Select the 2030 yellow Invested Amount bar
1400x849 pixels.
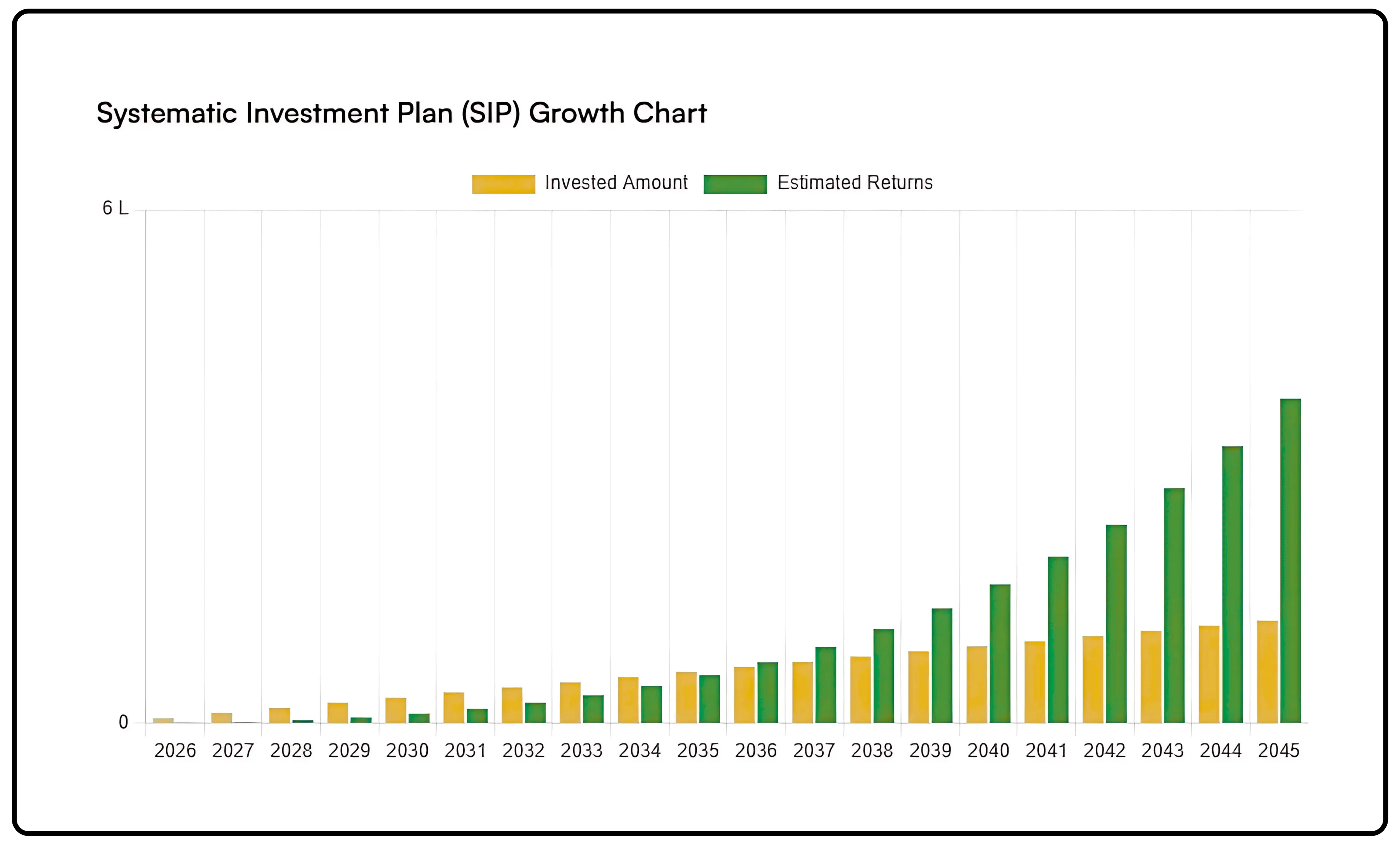395,710
